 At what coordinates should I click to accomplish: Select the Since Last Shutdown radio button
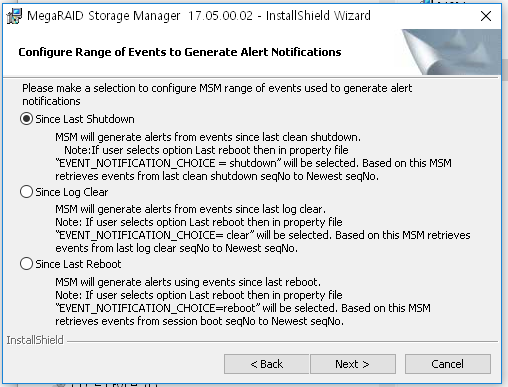(26, 119)
